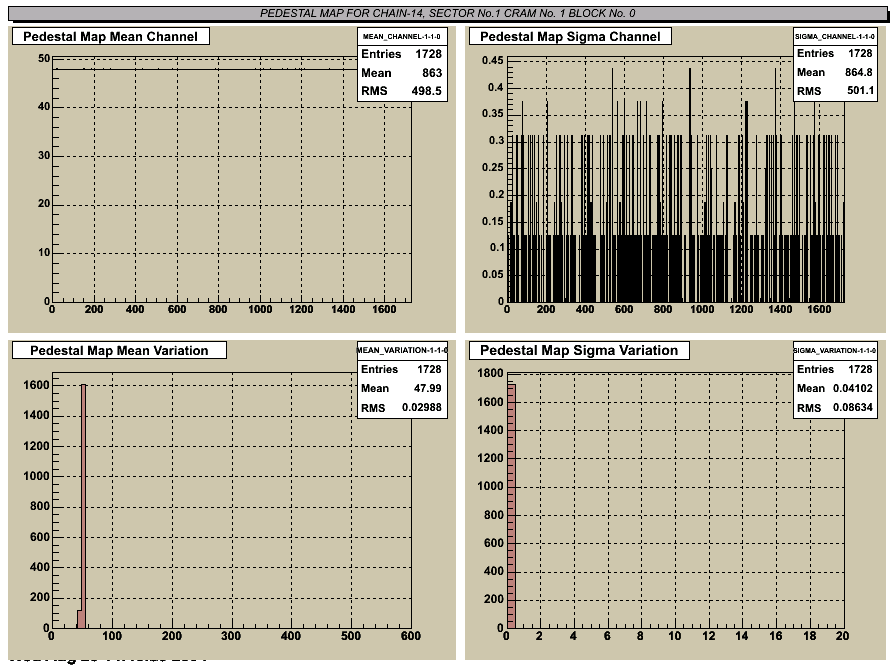Screen dimensions: 896x668
Task: Click the MEAN_VARIATION-1-1-0 stats box header
Action: [402, 350]
